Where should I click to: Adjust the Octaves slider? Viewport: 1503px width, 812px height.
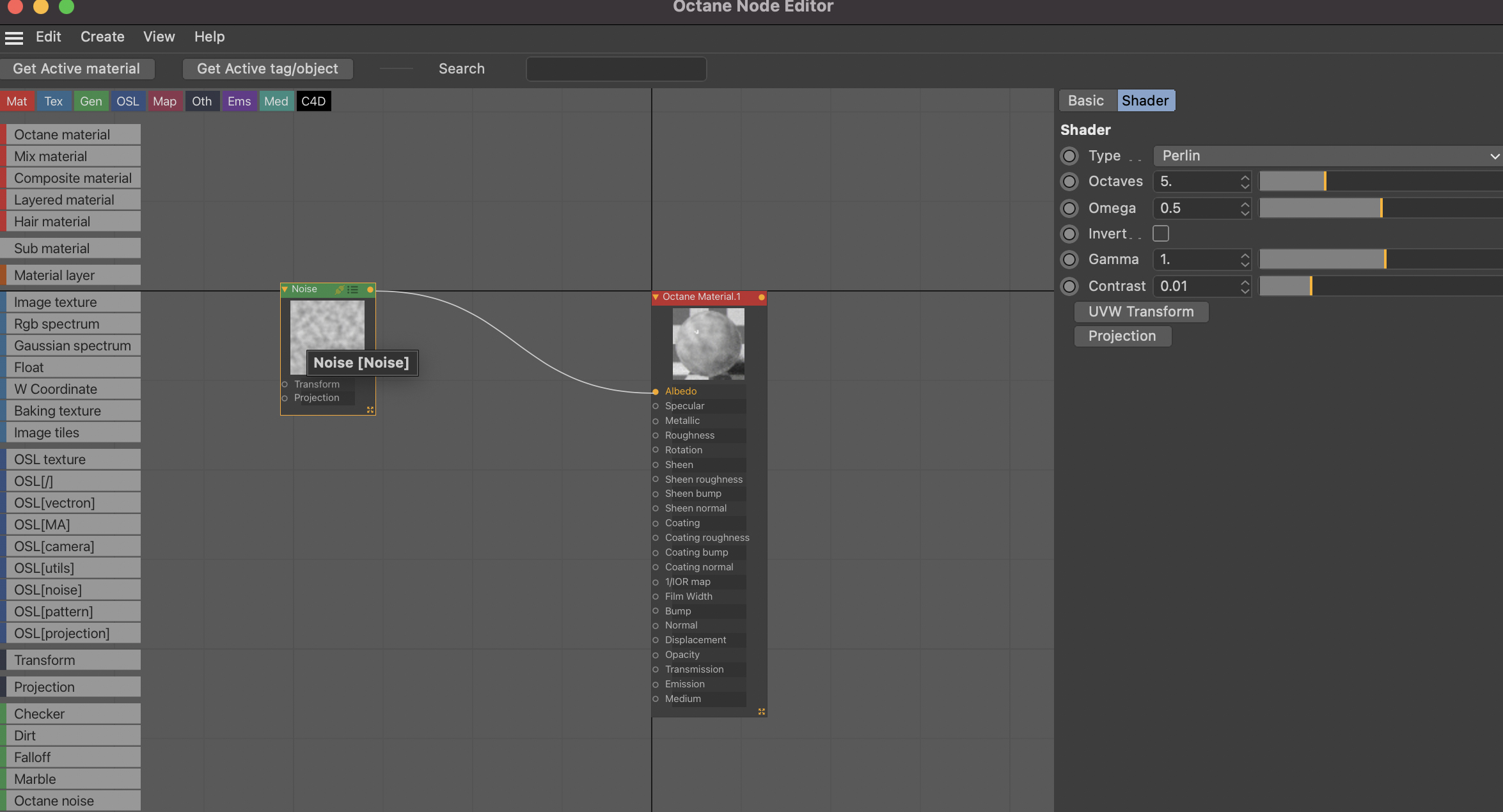click(1381, 182)
